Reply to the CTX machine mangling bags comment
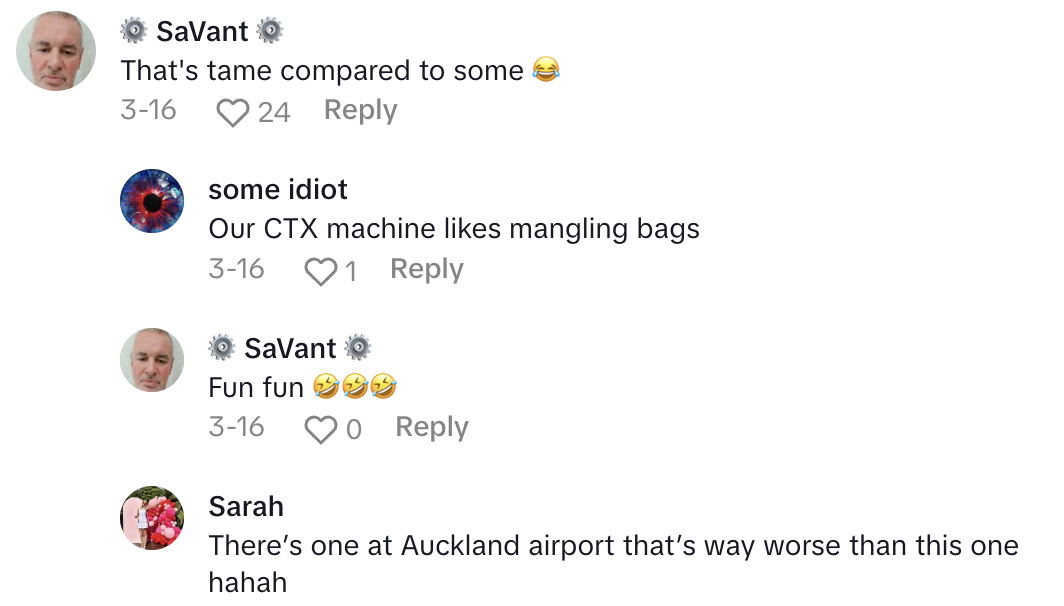The width and height of the screenshot is (1064, 606). pos(426,269)
